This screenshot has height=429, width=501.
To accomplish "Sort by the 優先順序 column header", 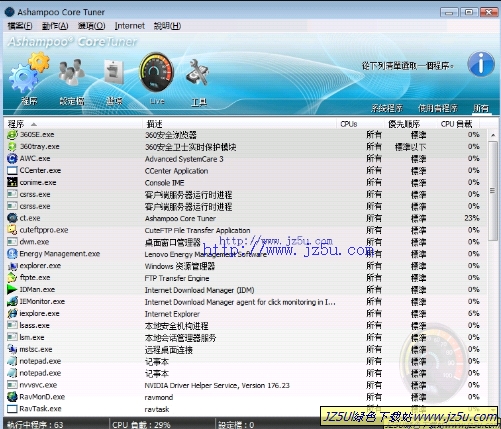I will click(410, 124).
